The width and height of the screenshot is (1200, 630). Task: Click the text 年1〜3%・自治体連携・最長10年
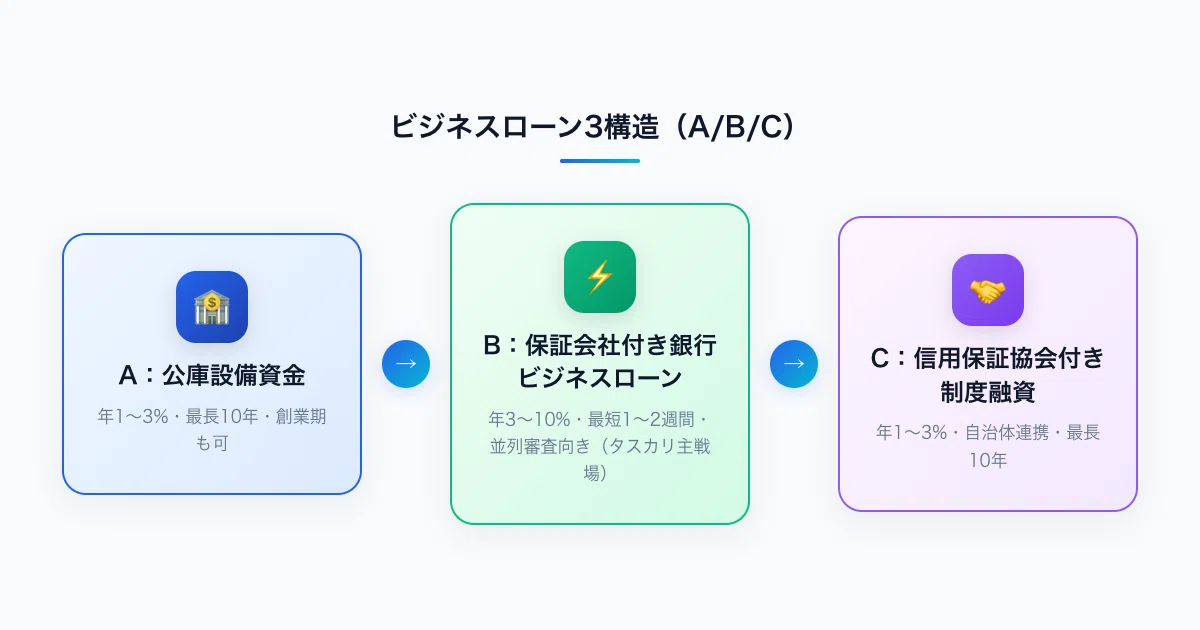(x=988, y=447)
